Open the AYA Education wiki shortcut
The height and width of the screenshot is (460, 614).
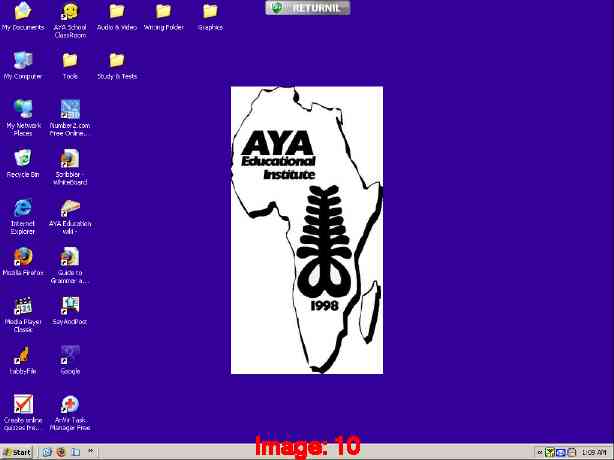[70, 216]
